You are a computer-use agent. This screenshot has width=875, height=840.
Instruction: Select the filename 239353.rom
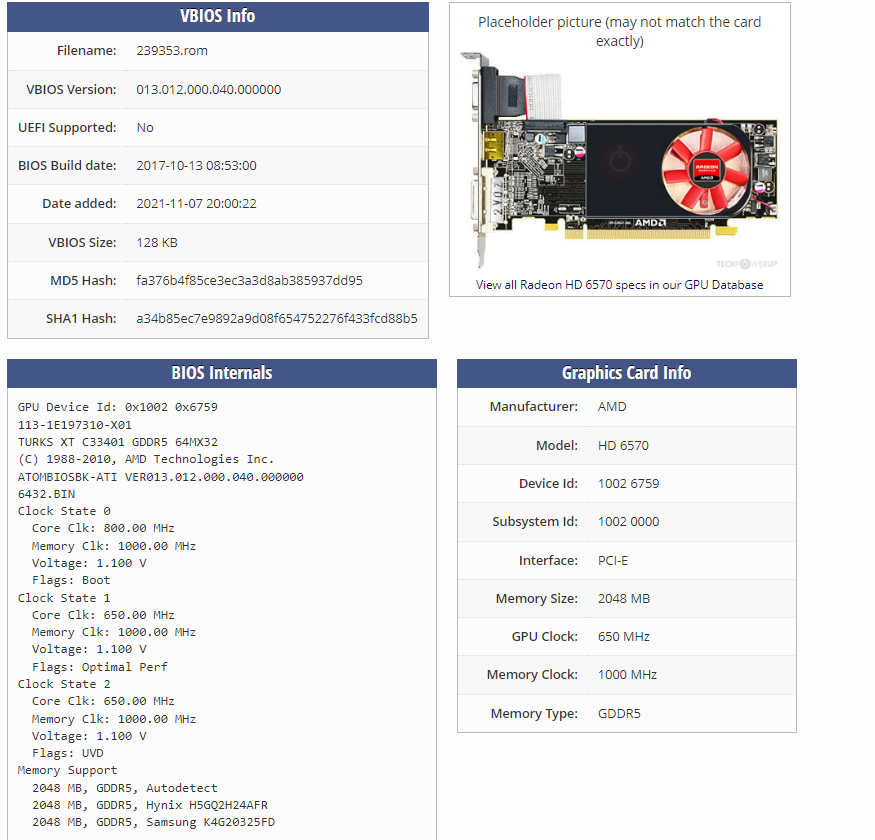pyautogui.click(x=172, y=51)
